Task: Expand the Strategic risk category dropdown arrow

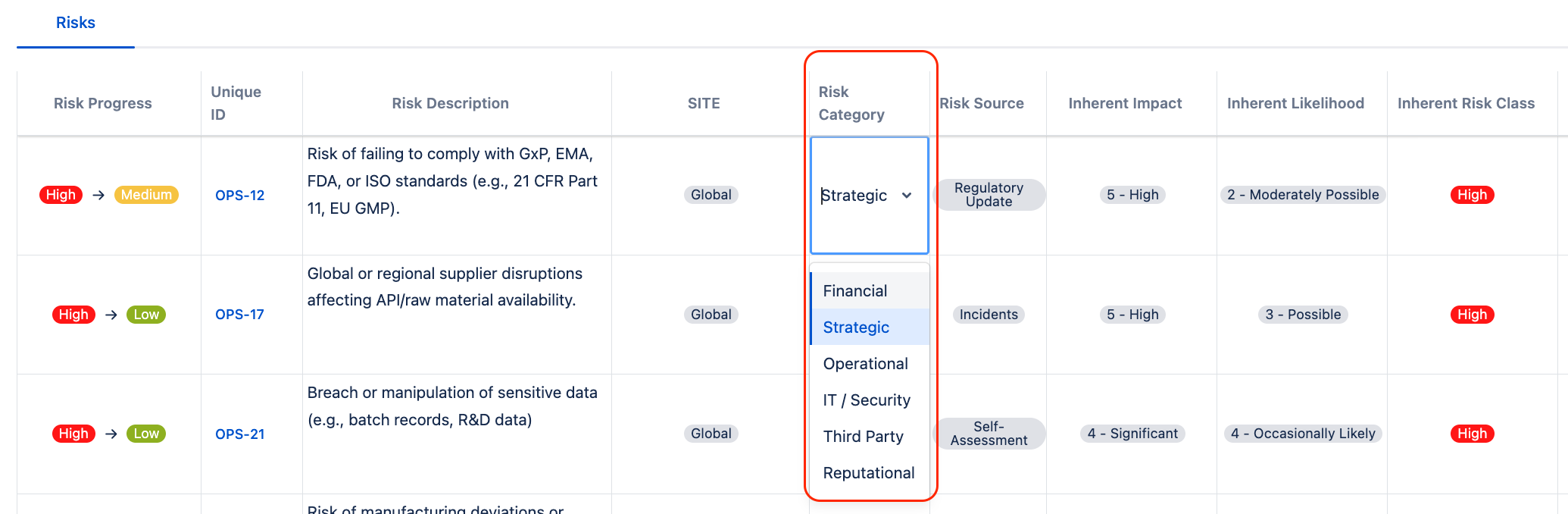Action: (x=907, y=196)
